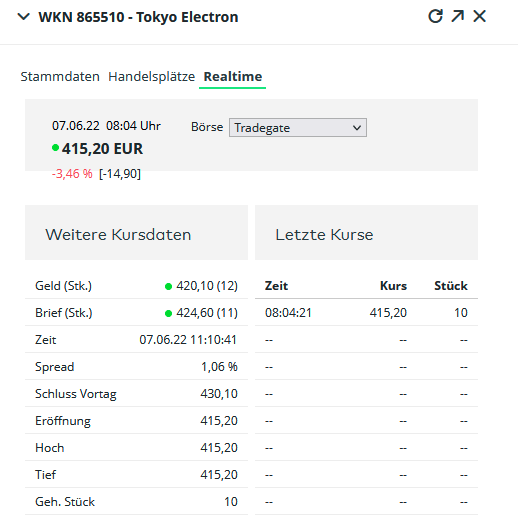Refresh the Tokyo Electron quote data
The width and height of the screenshot is (518, 524).
click(x=435, y=16)
